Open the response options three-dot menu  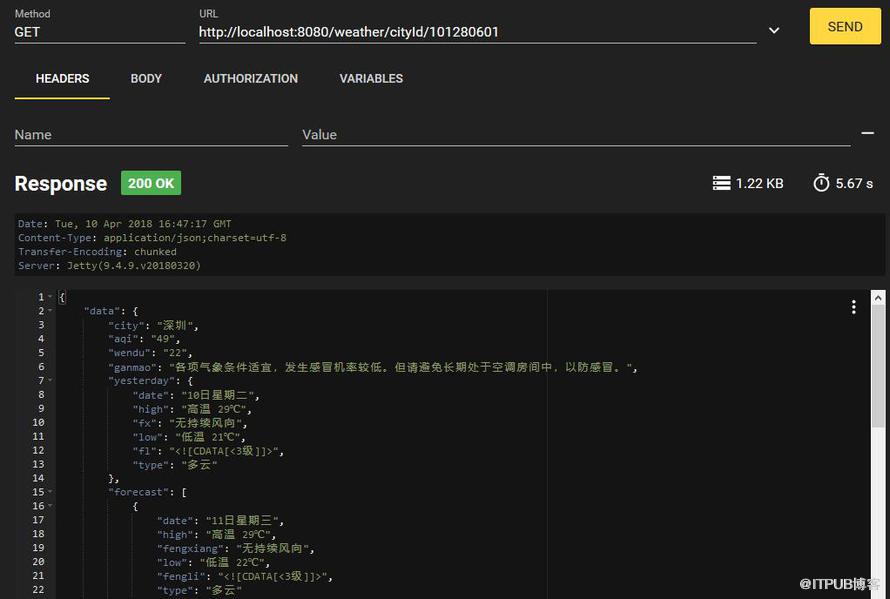854,307
